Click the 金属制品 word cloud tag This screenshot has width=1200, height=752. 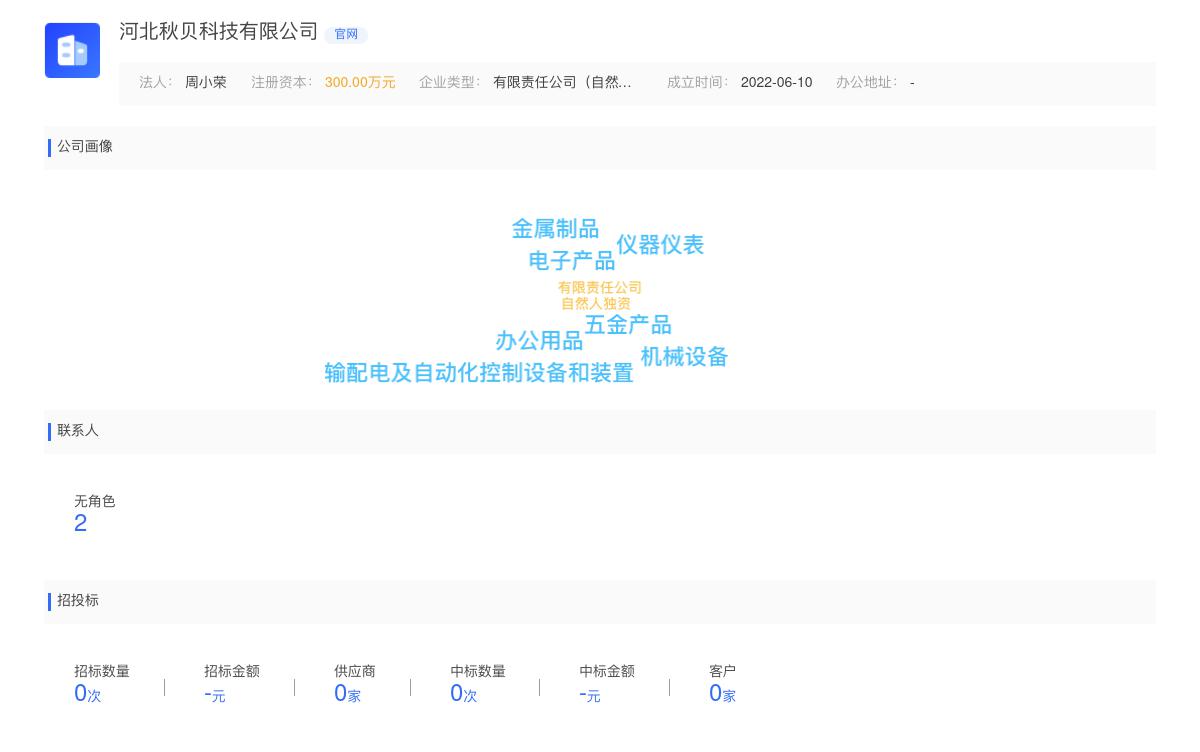555,229
